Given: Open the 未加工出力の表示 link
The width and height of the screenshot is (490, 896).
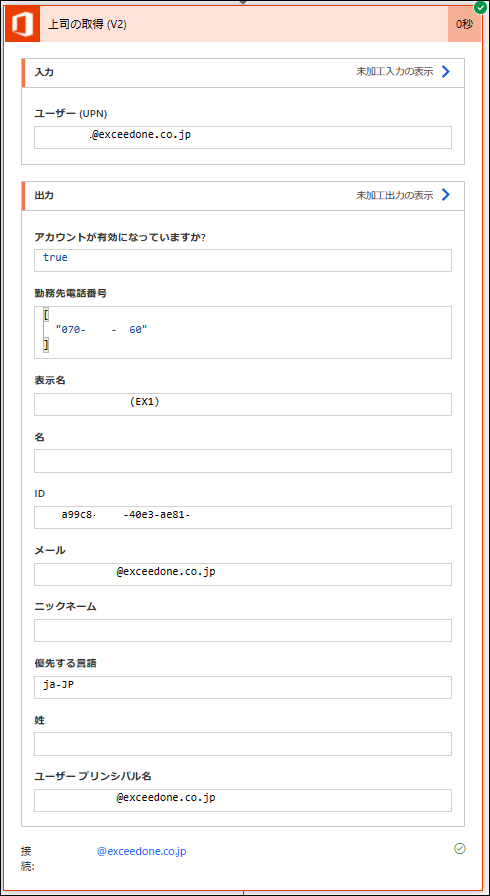Looking at the screenshot, I should tap(395, 195).
